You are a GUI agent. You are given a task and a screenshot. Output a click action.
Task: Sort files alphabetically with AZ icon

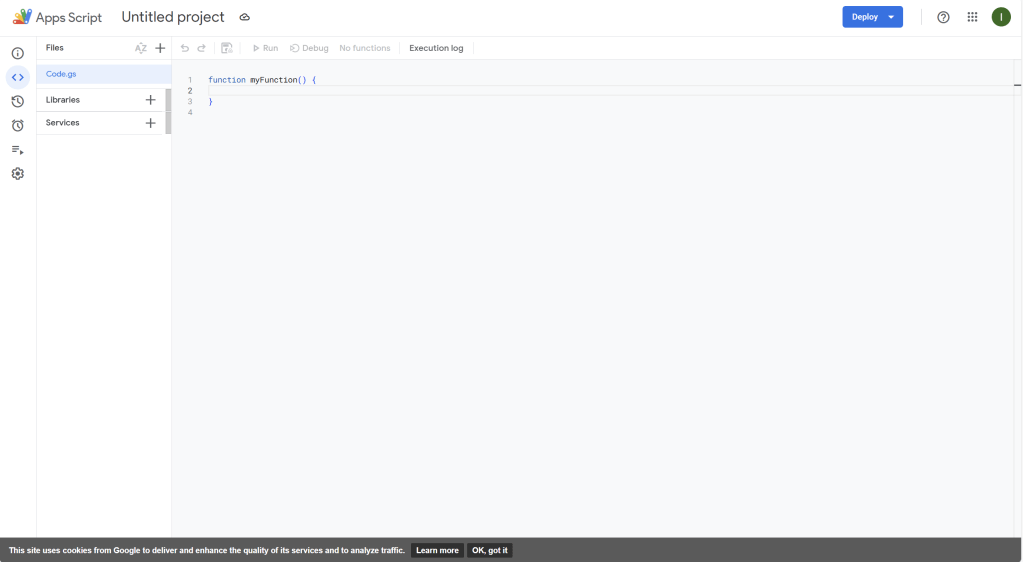[x=141, y=48]
